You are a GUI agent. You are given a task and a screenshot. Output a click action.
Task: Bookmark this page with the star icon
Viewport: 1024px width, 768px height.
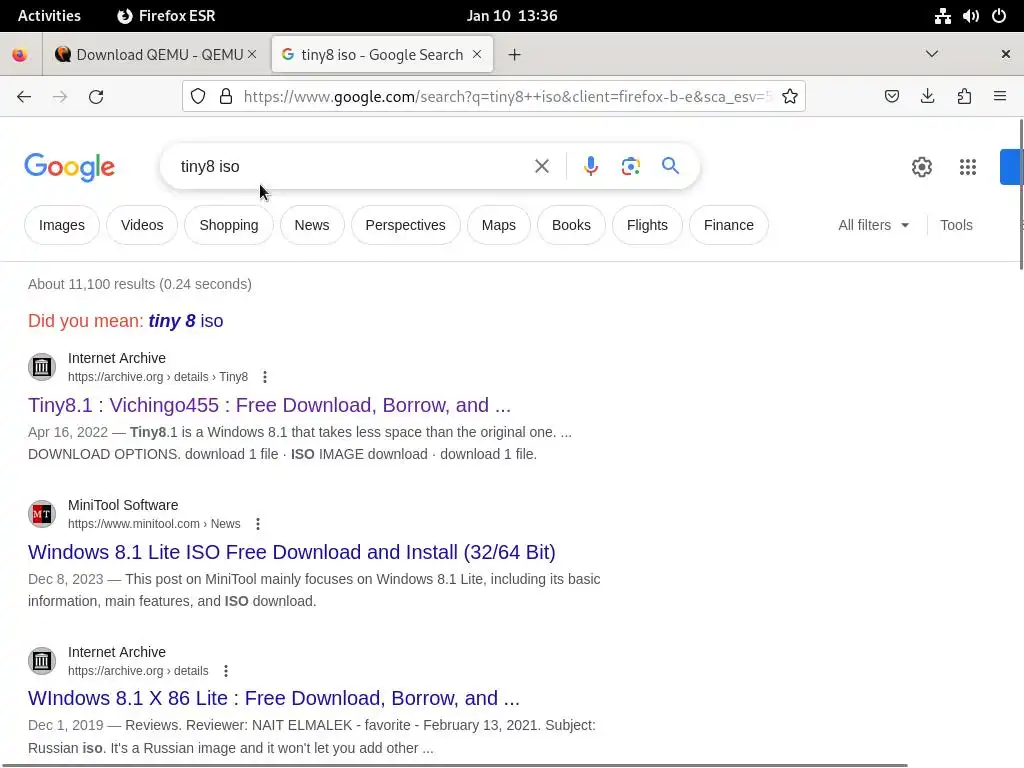coord(790,97)
